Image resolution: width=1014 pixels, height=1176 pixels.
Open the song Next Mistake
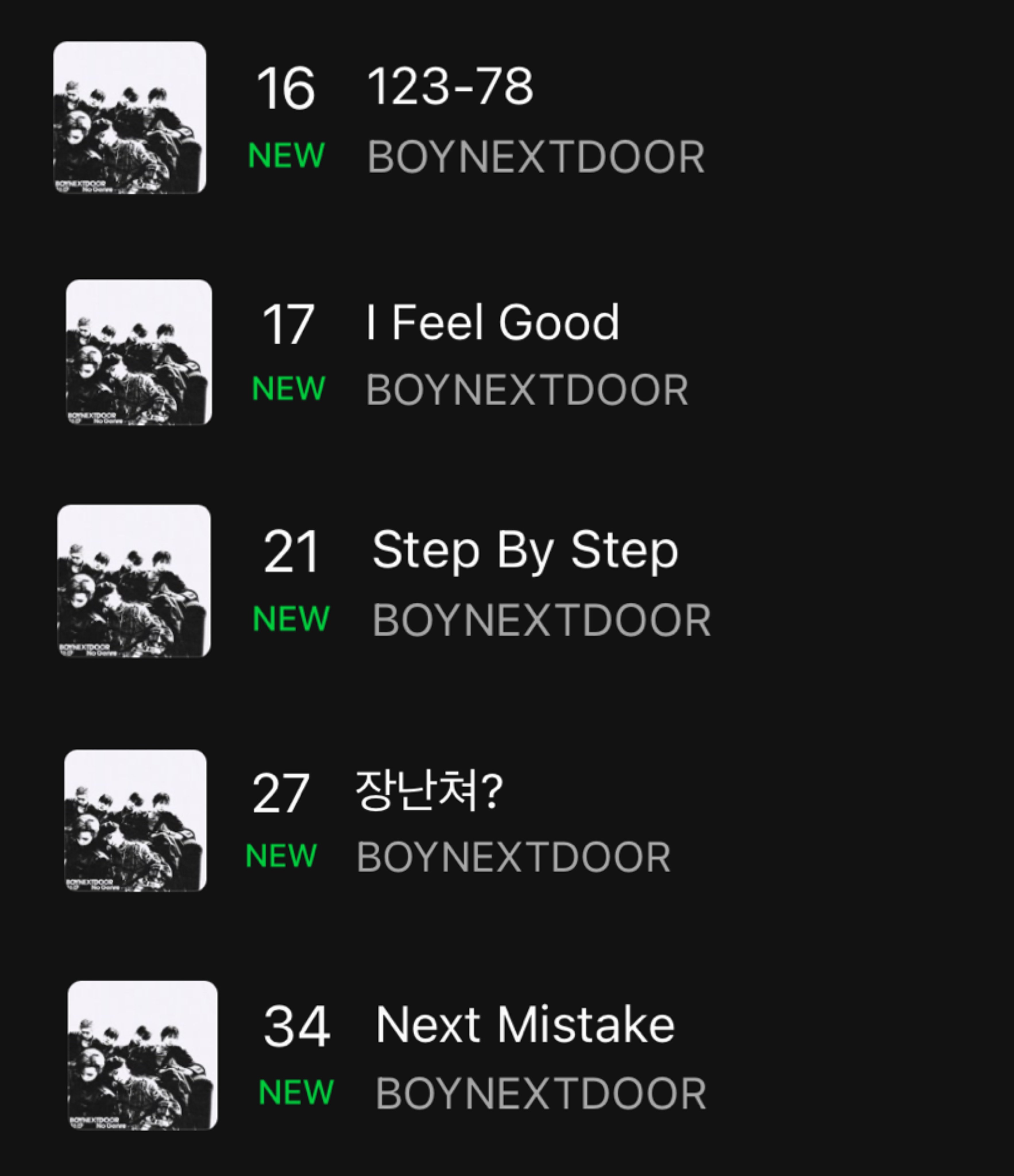coord(525,1024)
